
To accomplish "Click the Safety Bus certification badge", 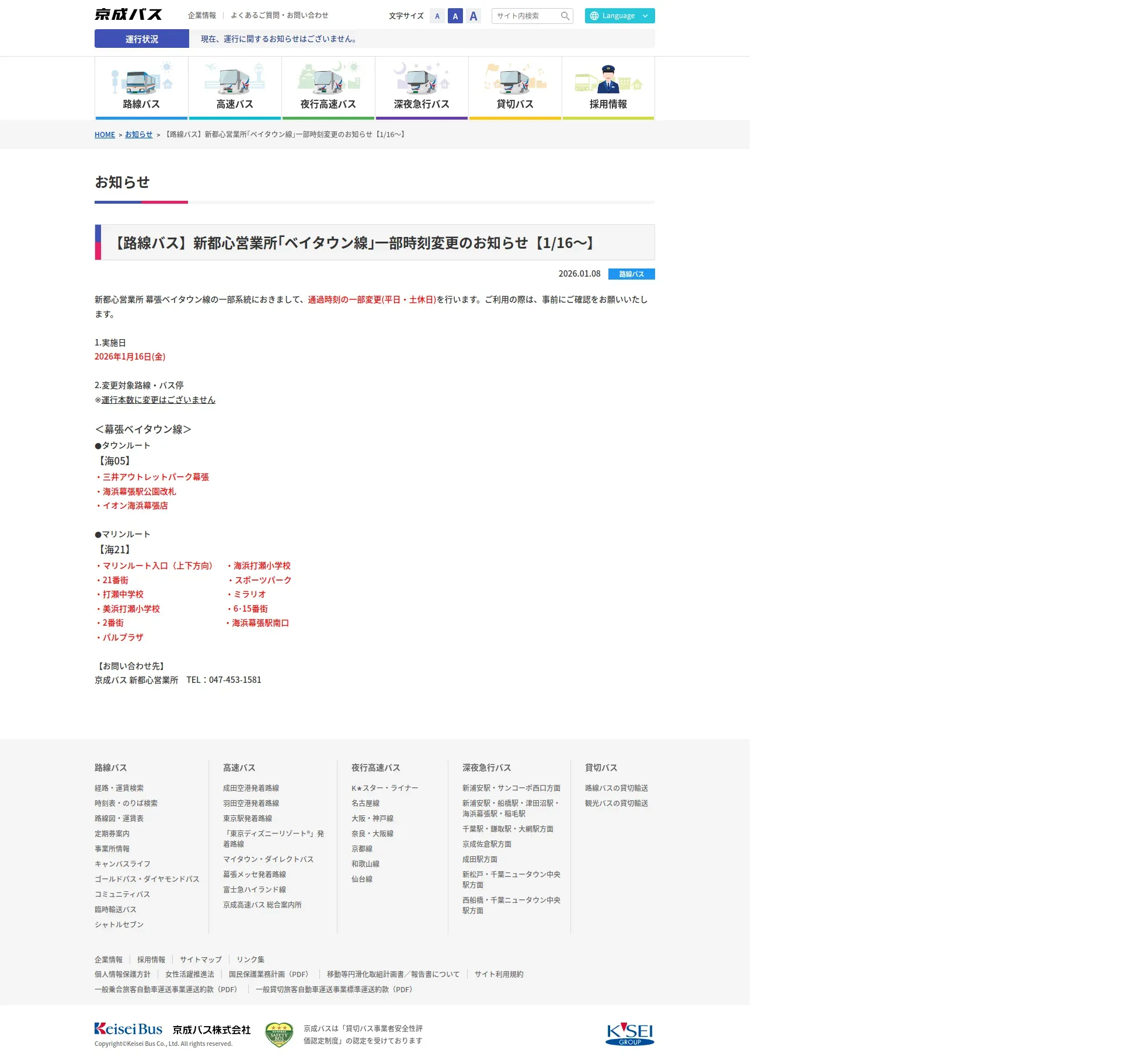I will (278, 1034).
